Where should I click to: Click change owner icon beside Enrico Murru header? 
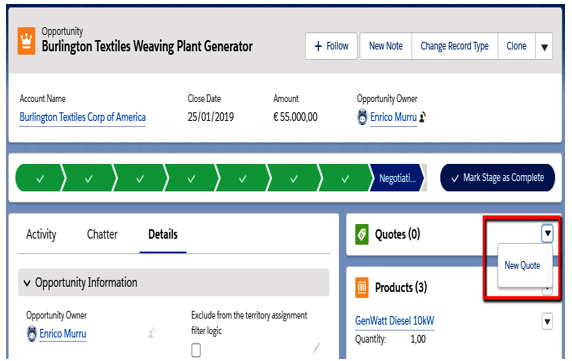422,117
